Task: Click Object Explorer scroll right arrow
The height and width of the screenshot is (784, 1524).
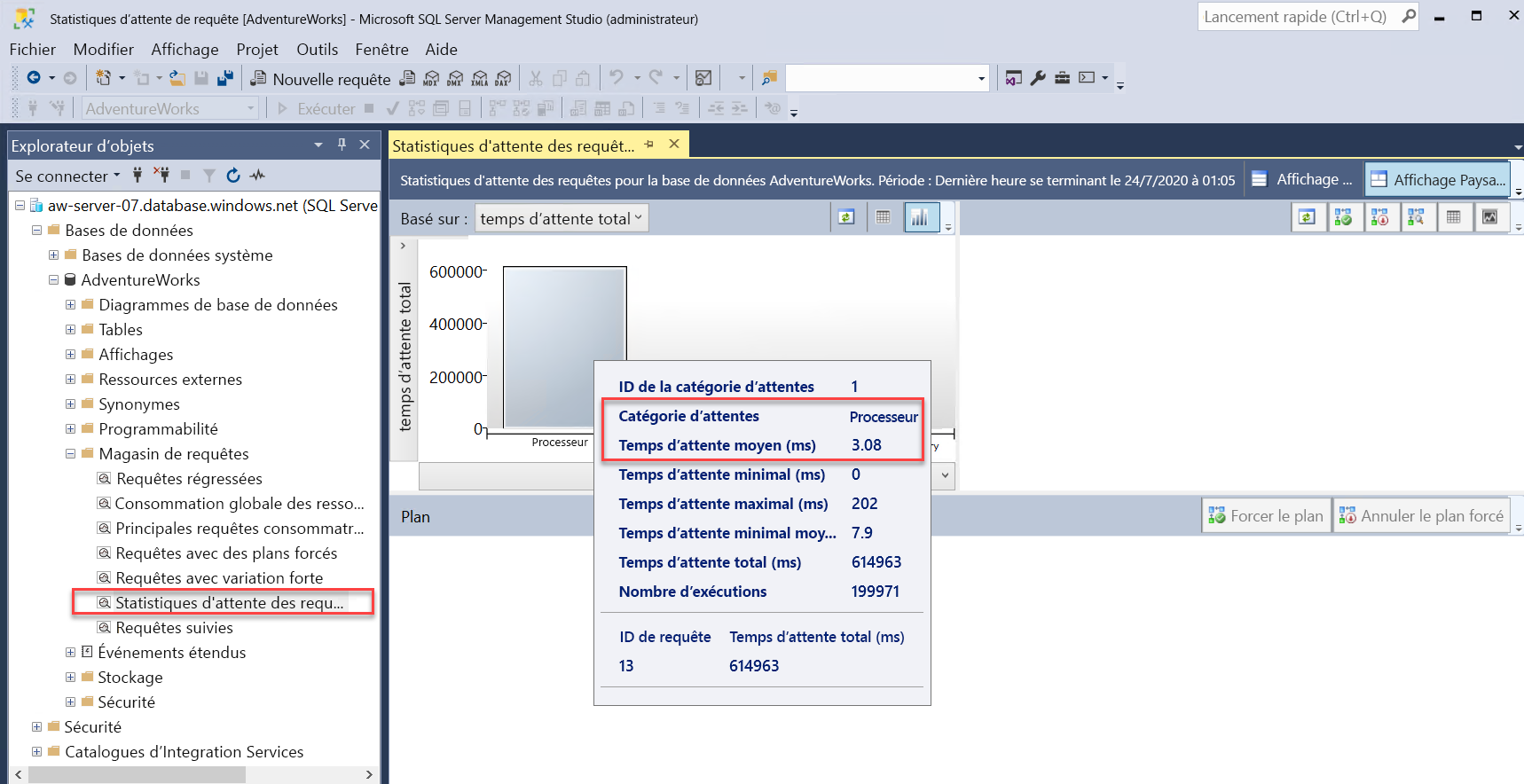Action: coord(370,774)
